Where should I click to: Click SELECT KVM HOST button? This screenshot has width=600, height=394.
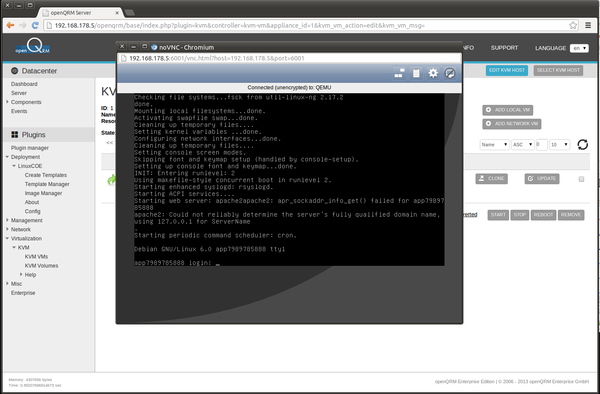pos(558,70)
